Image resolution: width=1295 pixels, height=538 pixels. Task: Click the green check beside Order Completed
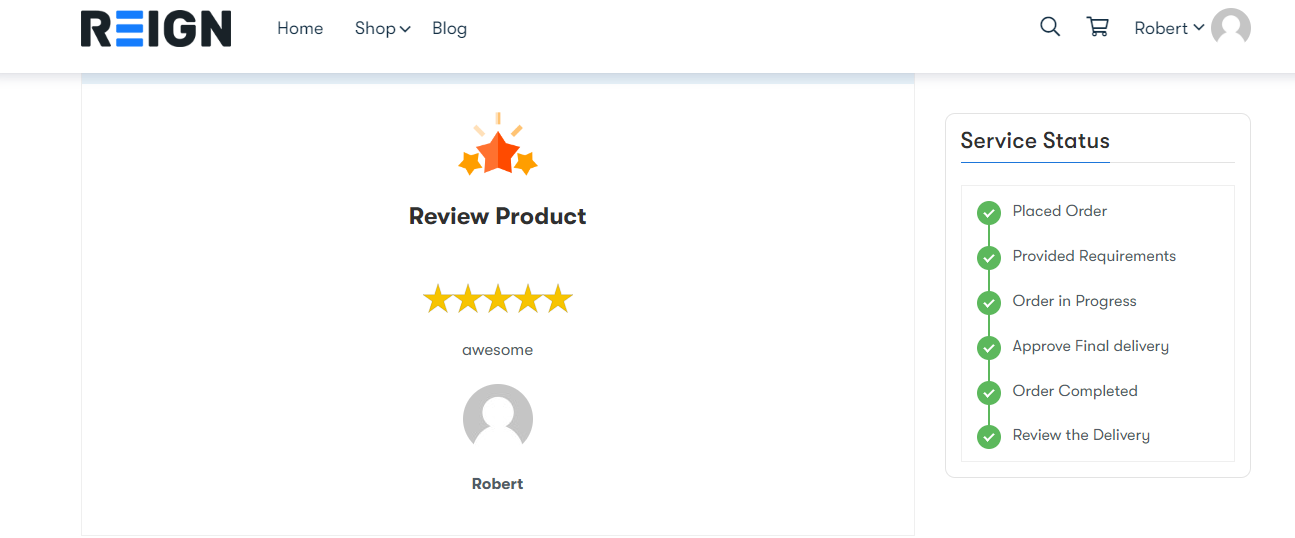(x=989, y=392)
